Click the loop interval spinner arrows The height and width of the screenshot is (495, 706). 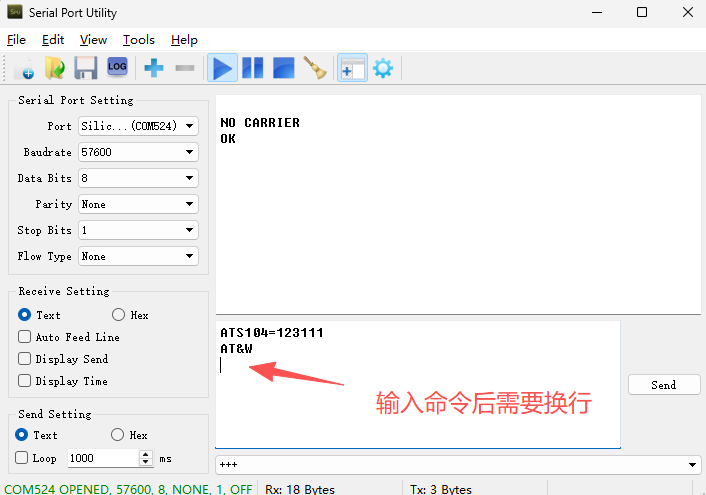point(145,458)
